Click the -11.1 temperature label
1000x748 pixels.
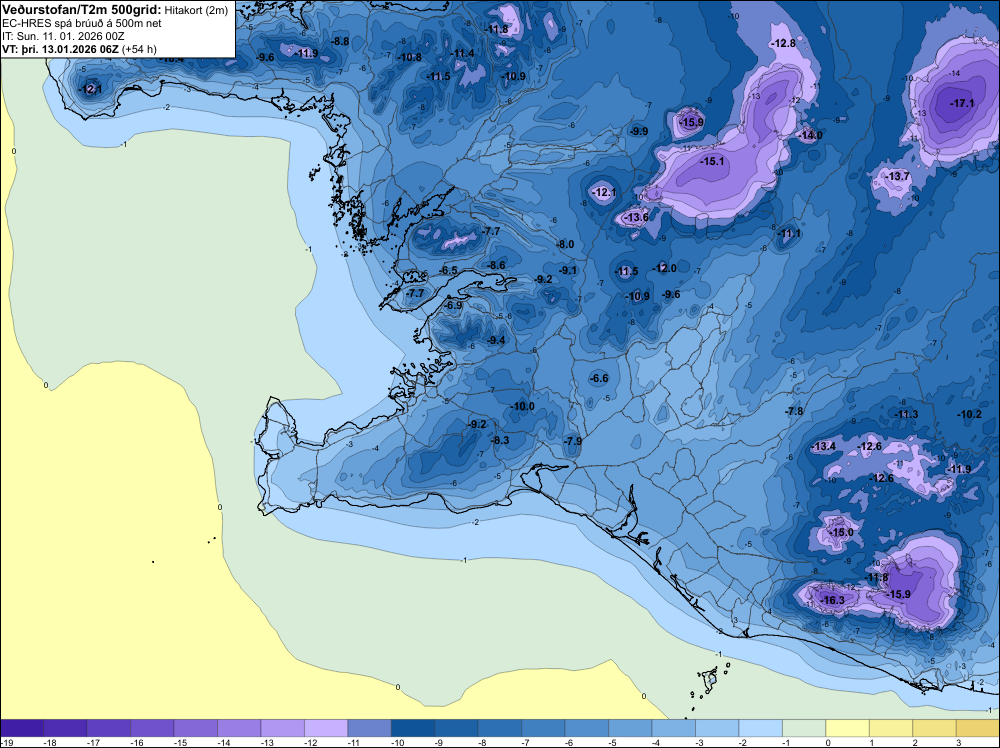click(x=790, y=233)
